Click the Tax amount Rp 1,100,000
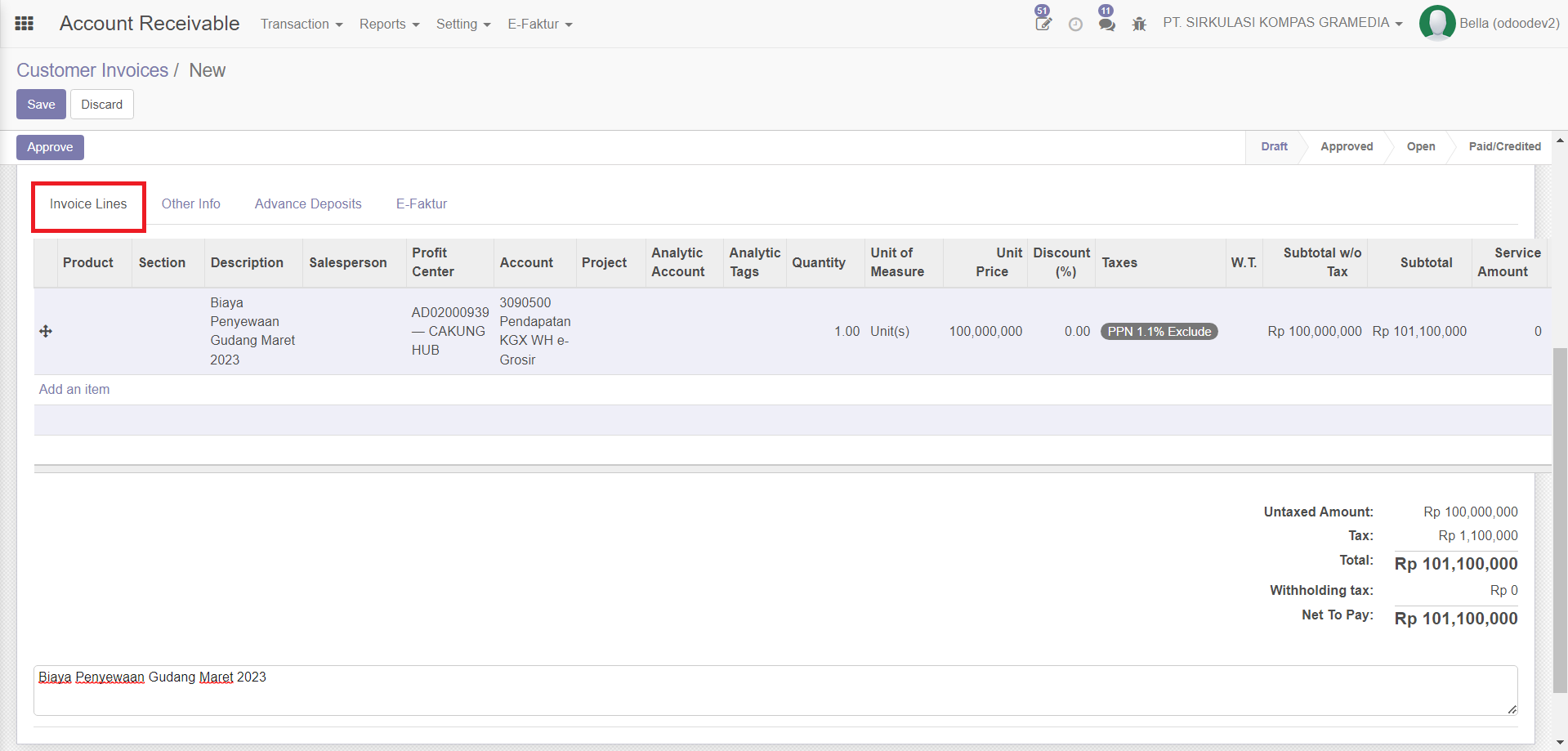 coord(1478,536)
